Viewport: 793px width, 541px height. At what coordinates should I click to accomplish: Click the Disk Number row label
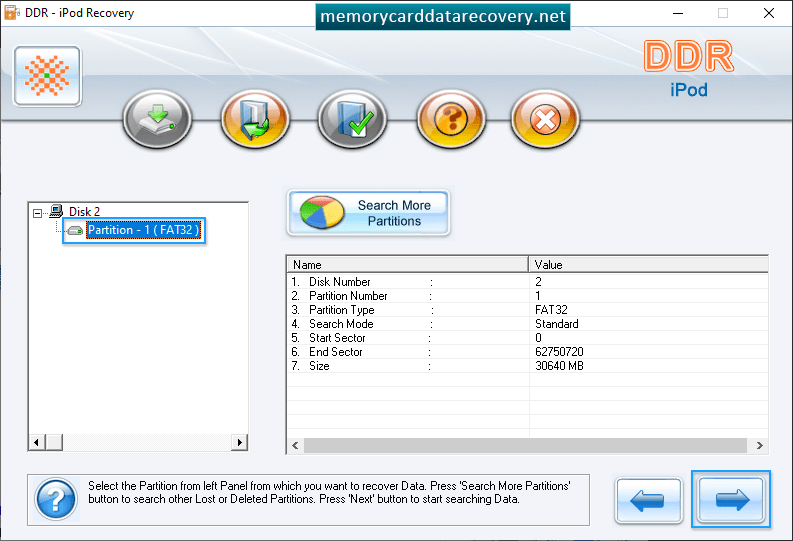tap(339, 282)
